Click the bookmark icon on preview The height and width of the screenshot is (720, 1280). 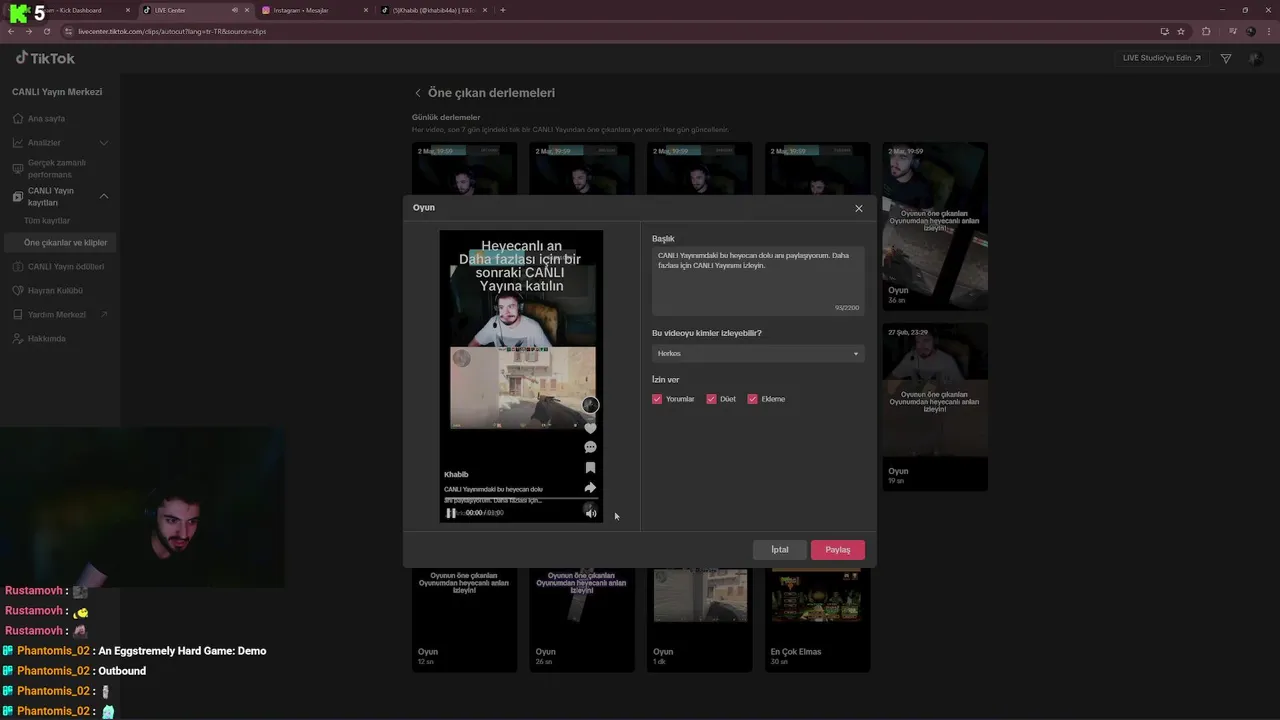[x=590, y=467]
